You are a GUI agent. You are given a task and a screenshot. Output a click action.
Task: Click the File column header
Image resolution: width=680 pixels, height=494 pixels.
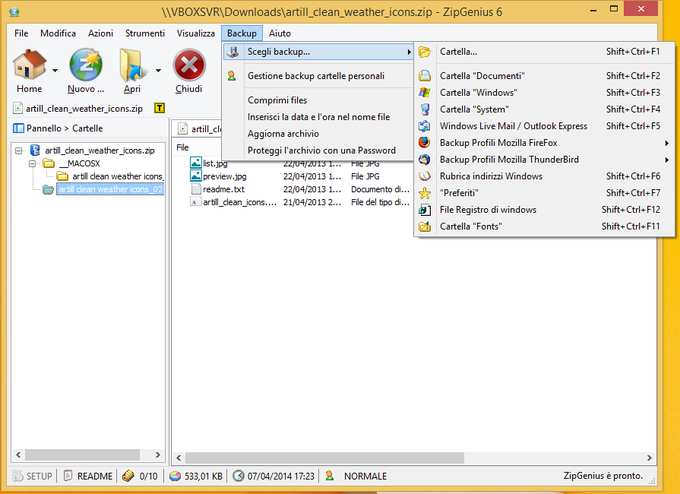pyautogui.click(x=183, y=147)
